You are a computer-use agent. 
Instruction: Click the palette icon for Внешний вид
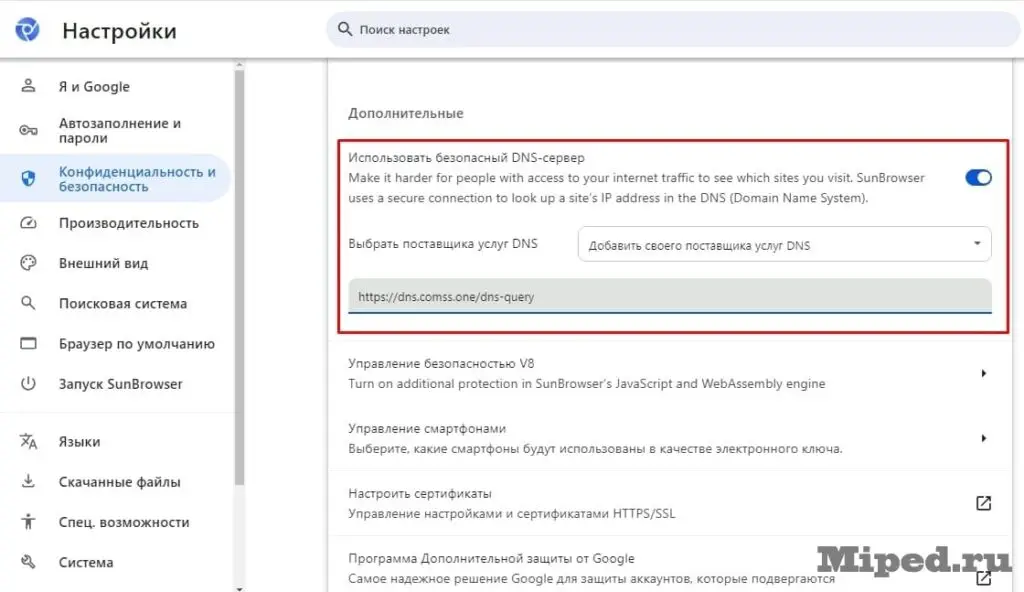pyautogui.click(x=28, y=263)
